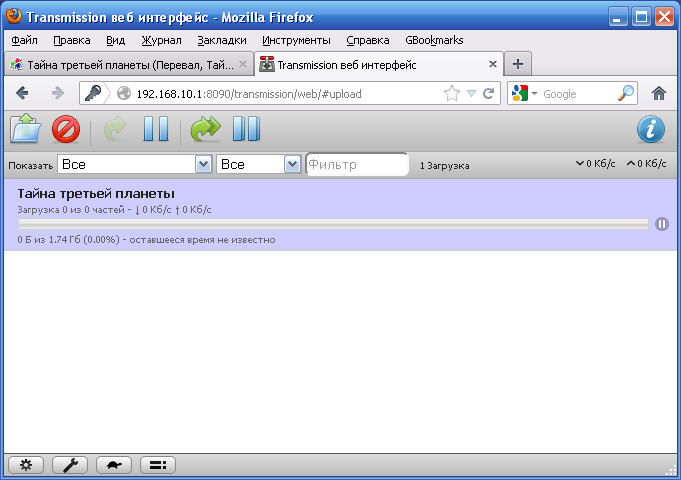Pause the selected torrents from the toolbar
This screenshot has height=480, width=681.
tap(156, 129)
